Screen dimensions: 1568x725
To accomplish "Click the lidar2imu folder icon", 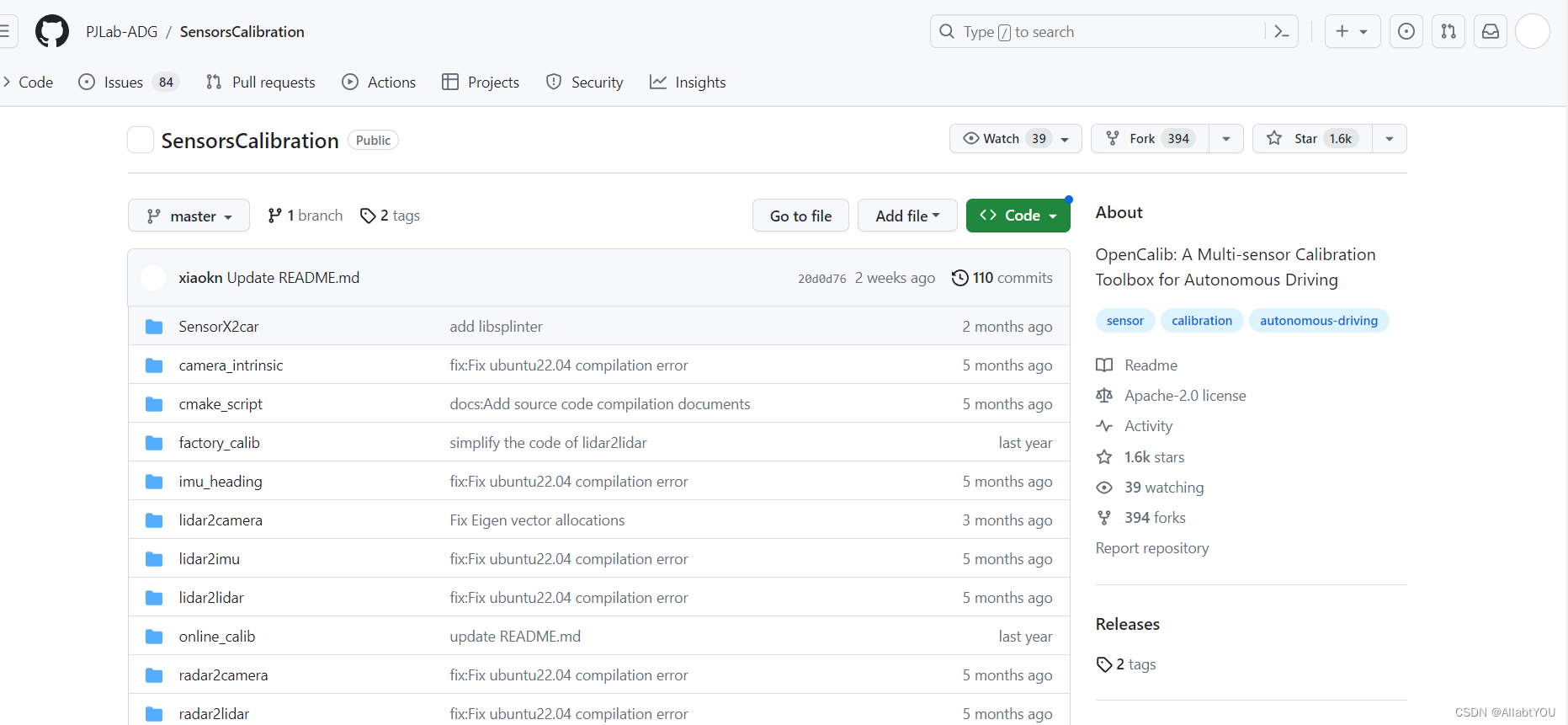I will pyautogui.click(x=154, y=559).
